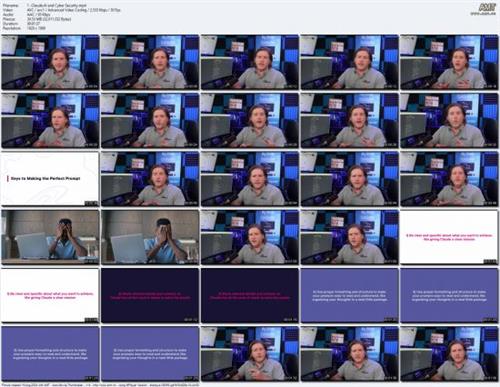
Task: Select the left thumbnail of man covering his face
Action: coord(50,237)
